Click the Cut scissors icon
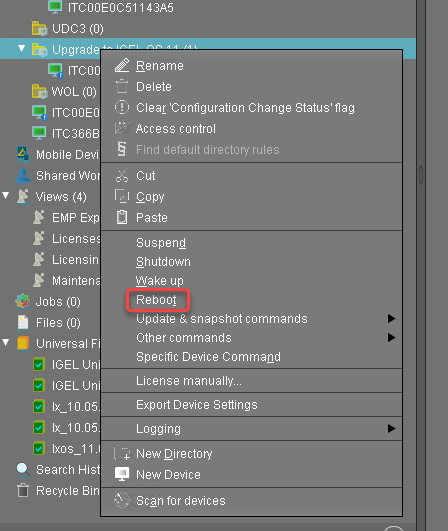448x531 pixels. point(122,175)
